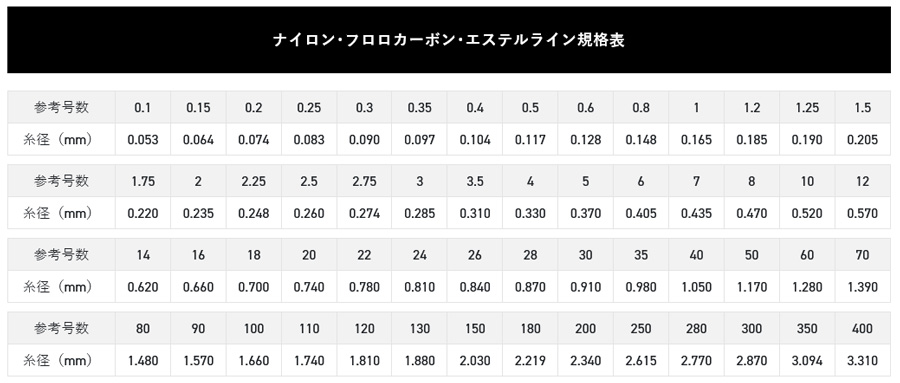
Task: Click reference number 400 cell
Action: [x=862, y=328]
